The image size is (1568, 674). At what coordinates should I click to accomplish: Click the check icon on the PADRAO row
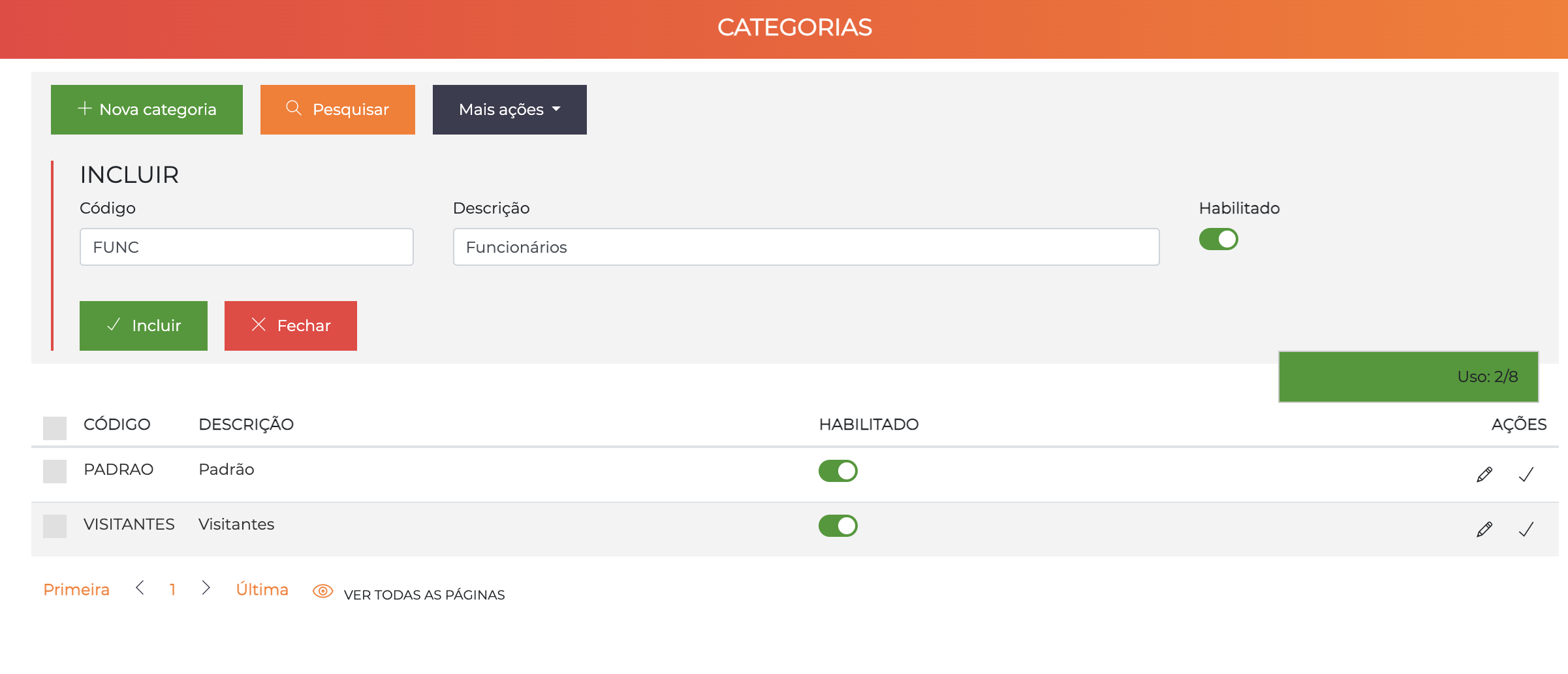[x=1526, y=473]
